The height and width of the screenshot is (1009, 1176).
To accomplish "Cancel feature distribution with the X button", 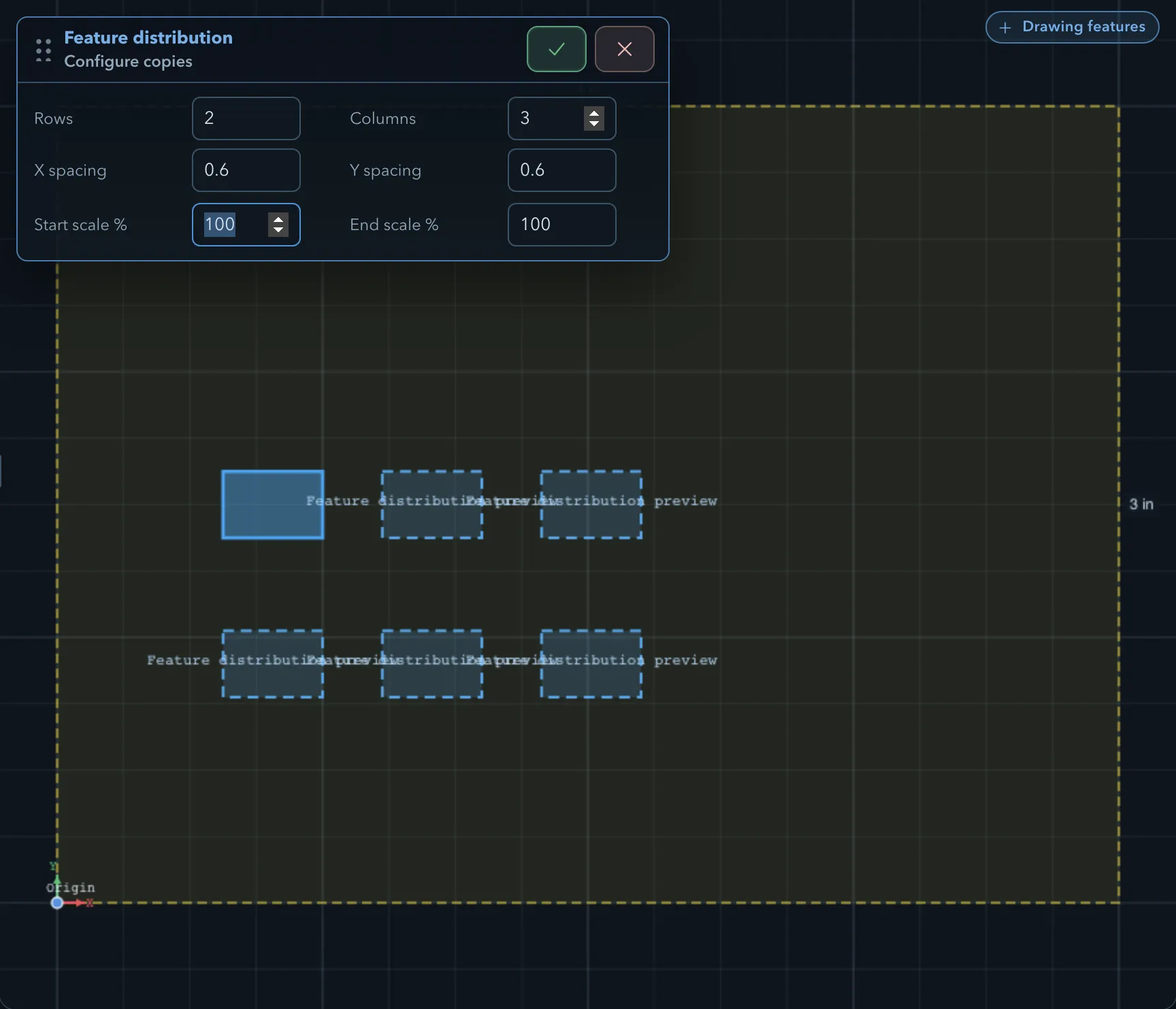I will tap(624, 49).
